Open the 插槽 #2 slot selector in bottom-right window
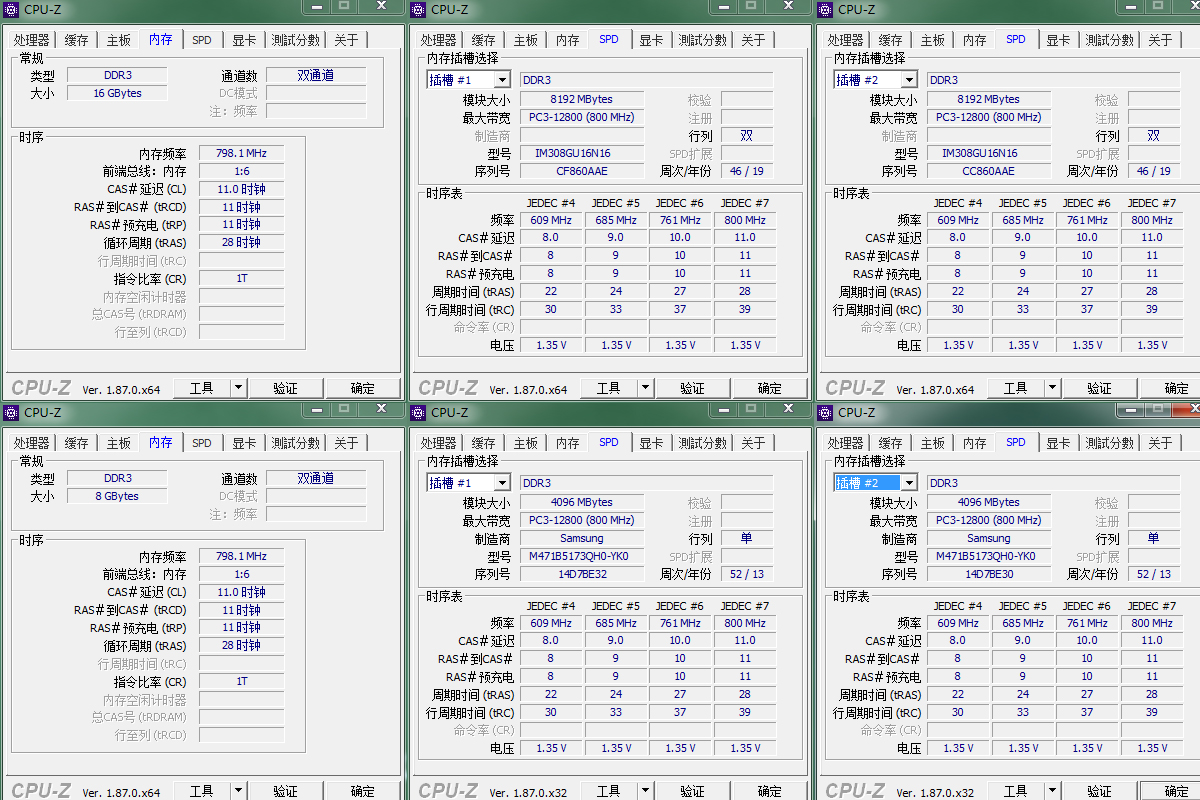The height and width of the screenshot is (800, 1200). (x=876, y=482)
